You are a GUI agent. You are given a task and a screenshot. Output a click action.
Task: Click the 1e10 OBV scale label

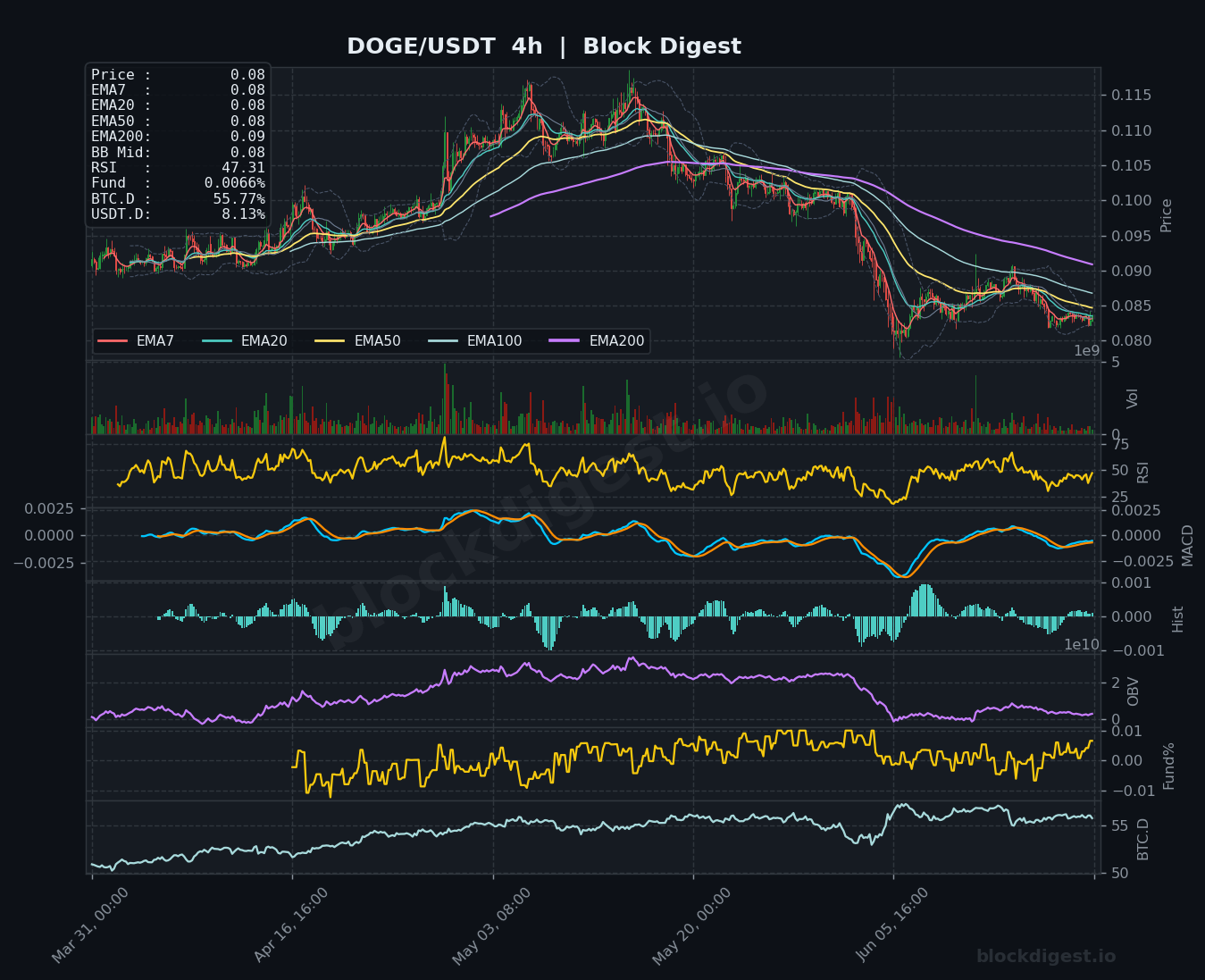click(1082, 644)
